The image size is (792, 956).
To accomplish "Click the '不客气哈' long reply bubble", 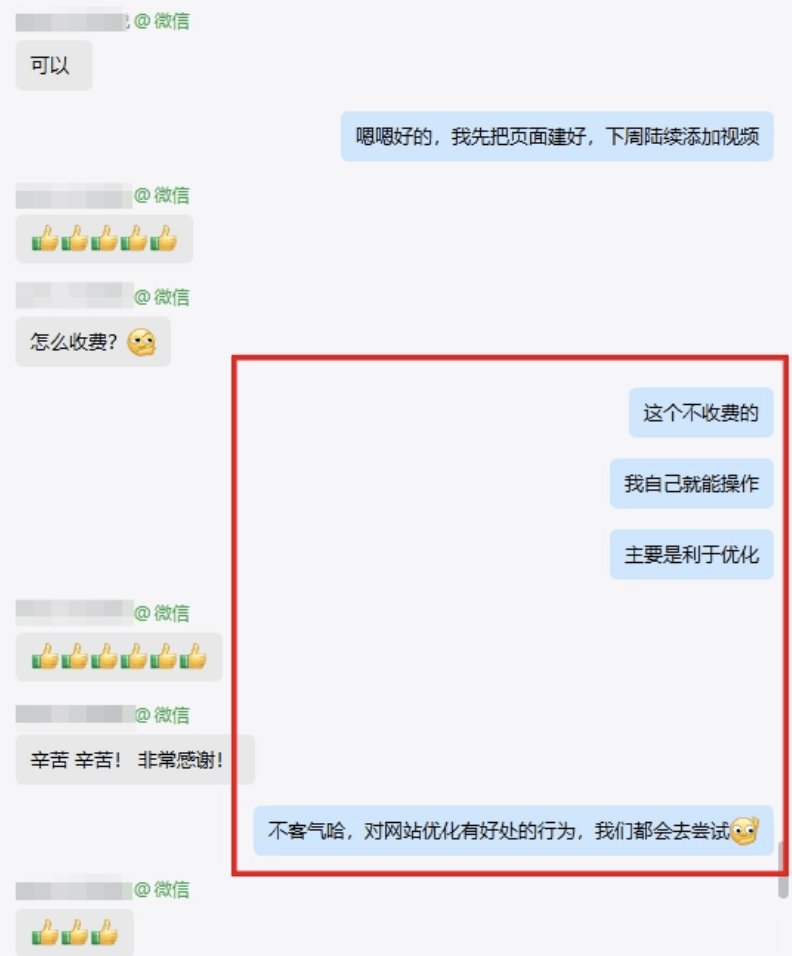I will click(513, 830).
